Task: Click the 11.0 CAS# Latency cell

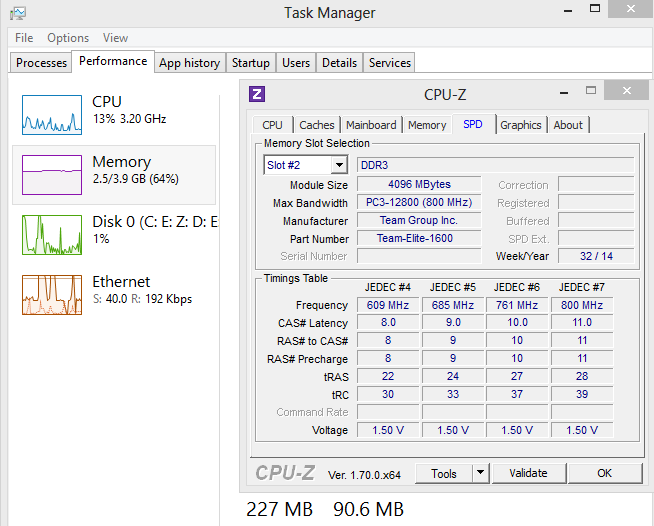Action: click(x=582, y=322)
